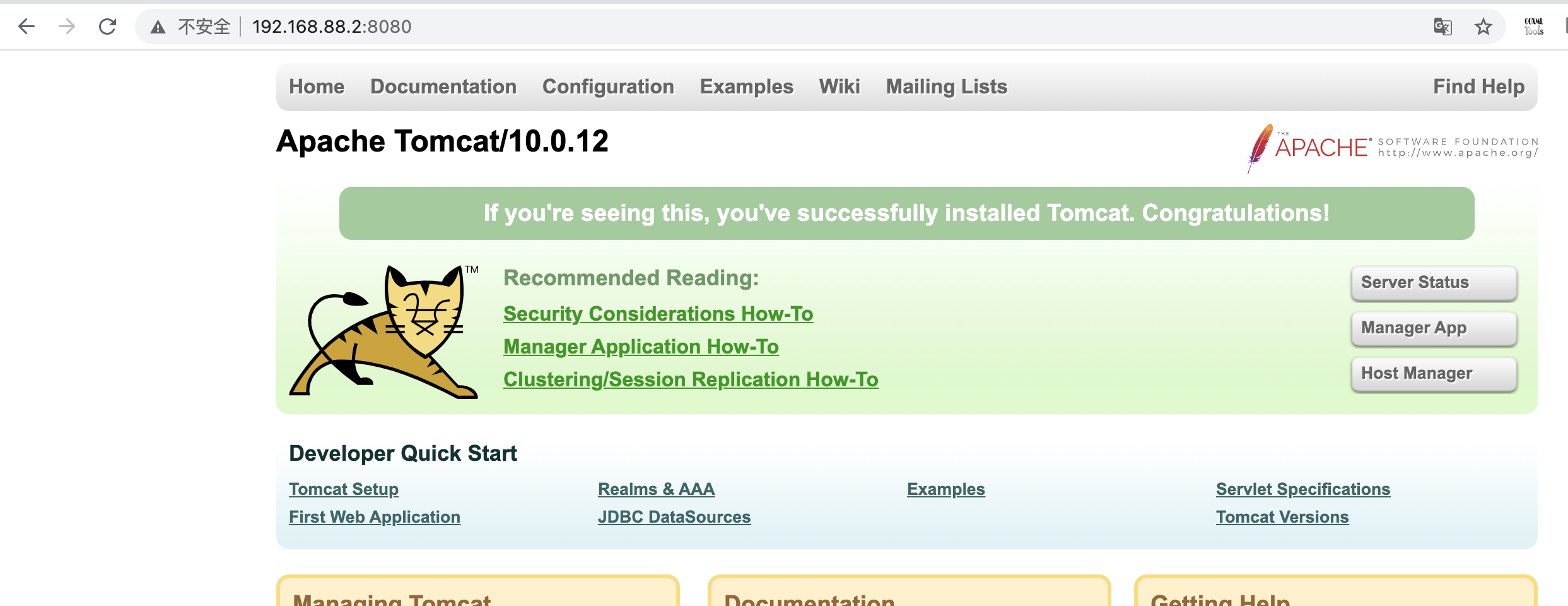This screenshot has height=606, width=1568.
Task: Click the http://www.apache.org/ text in logo
Action: coord(1458,153)
